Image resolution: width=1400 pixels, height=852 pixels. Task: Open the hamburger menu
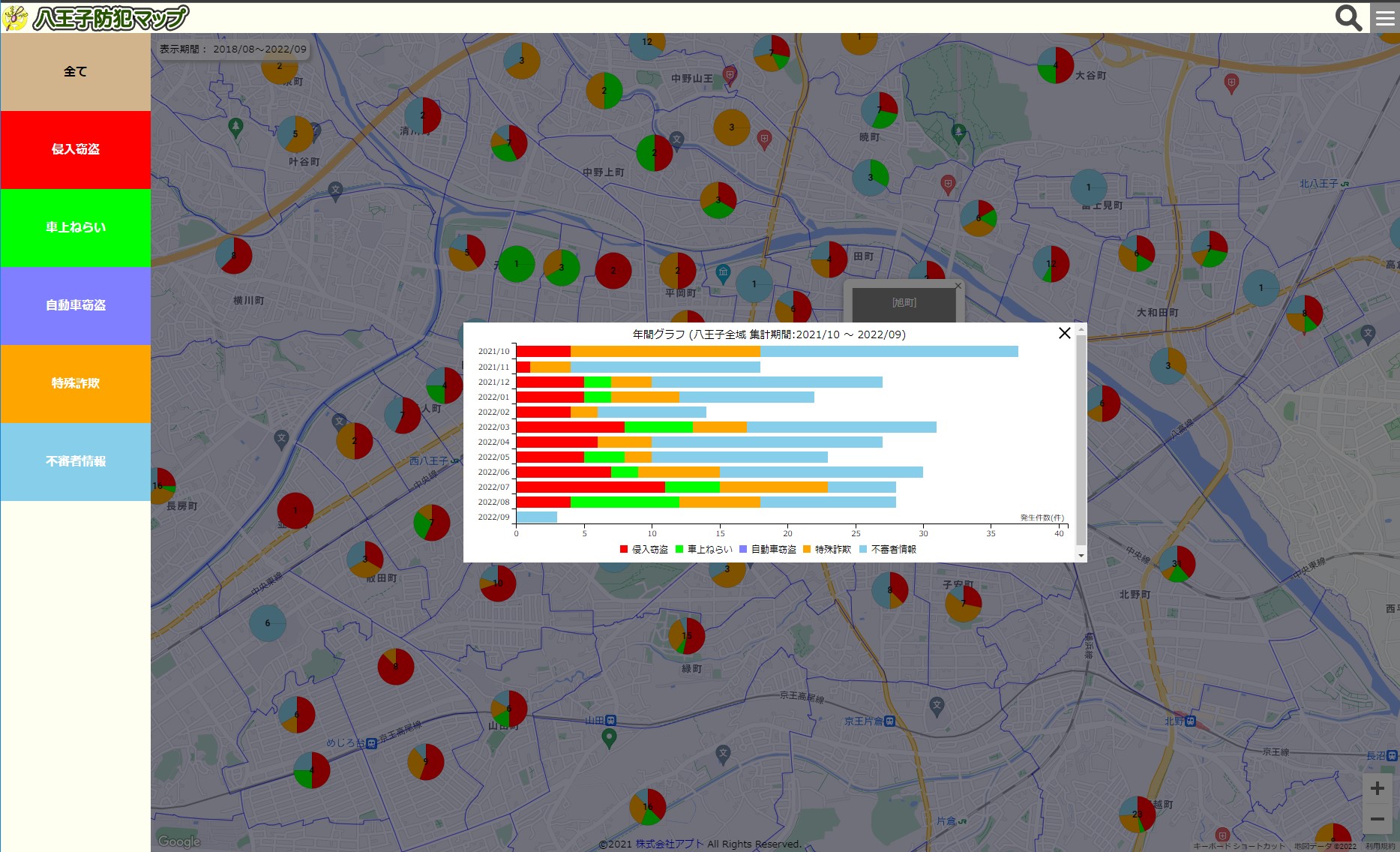1385,17
